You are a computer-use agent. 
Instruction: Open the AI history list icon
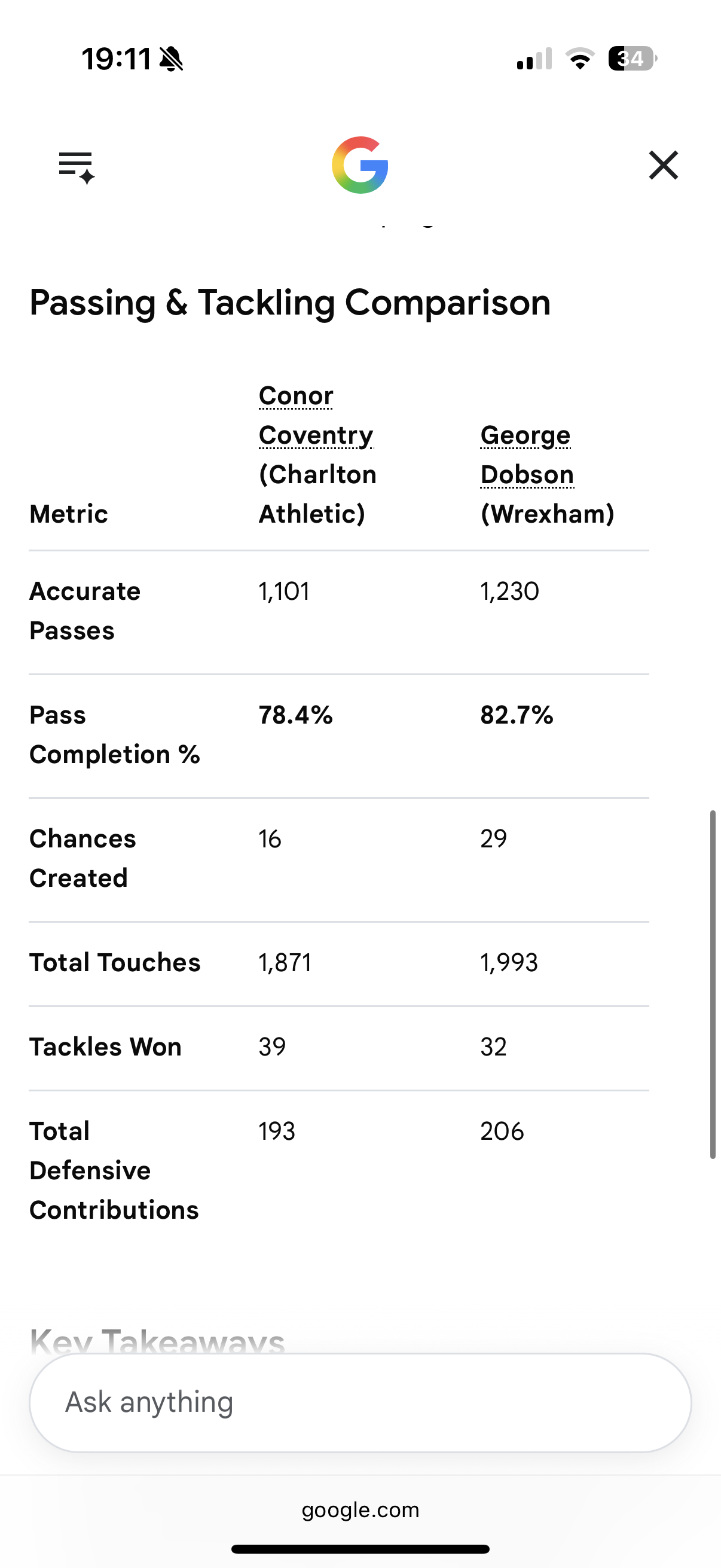[77, 167]
